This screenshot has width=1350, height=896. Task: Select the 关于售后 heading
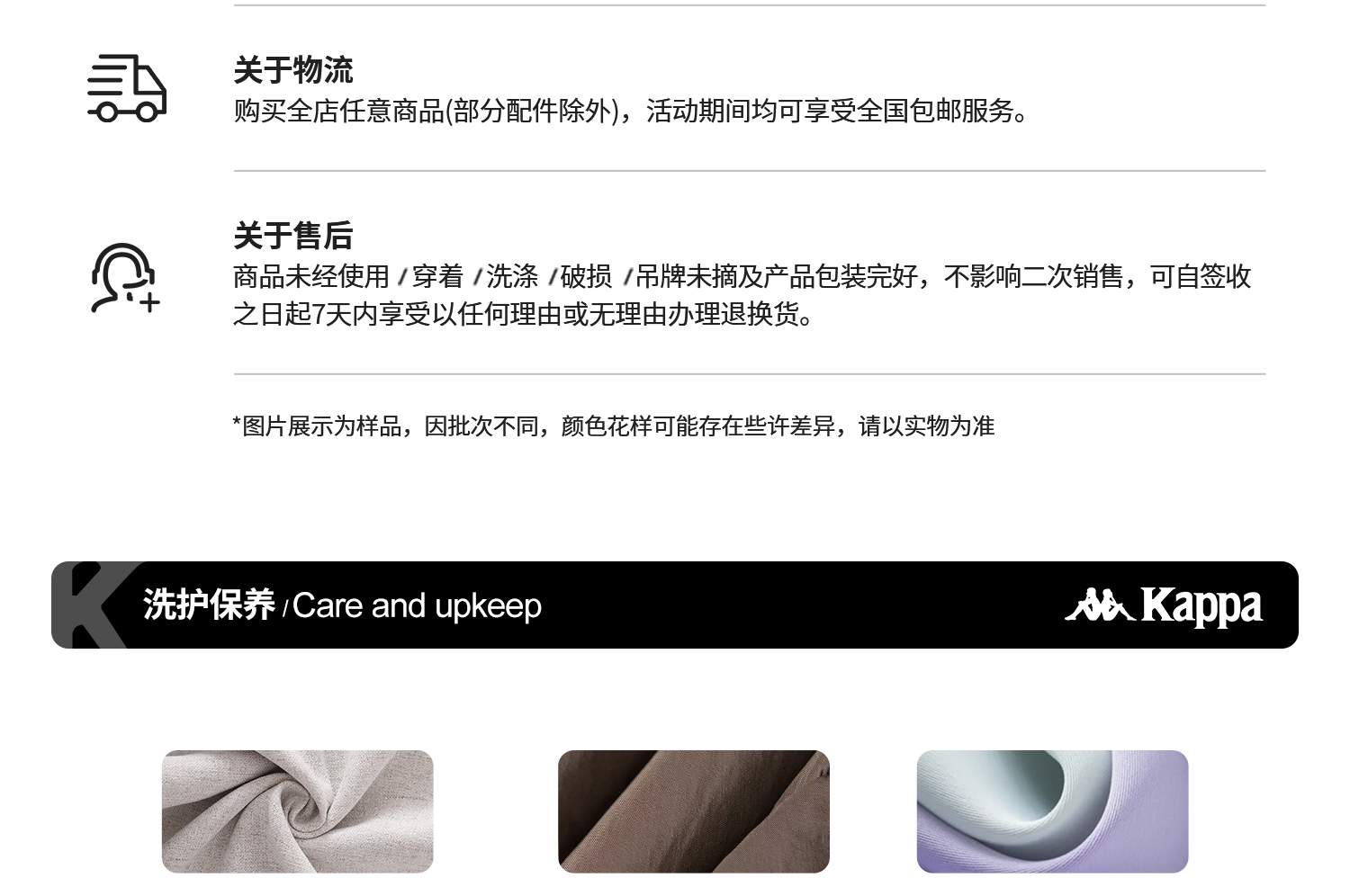293,236
